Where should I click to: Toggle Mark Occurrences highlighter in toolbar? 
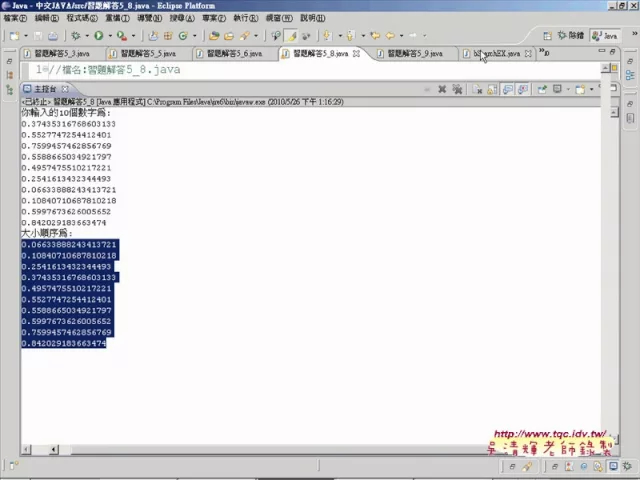coord(291,36)
